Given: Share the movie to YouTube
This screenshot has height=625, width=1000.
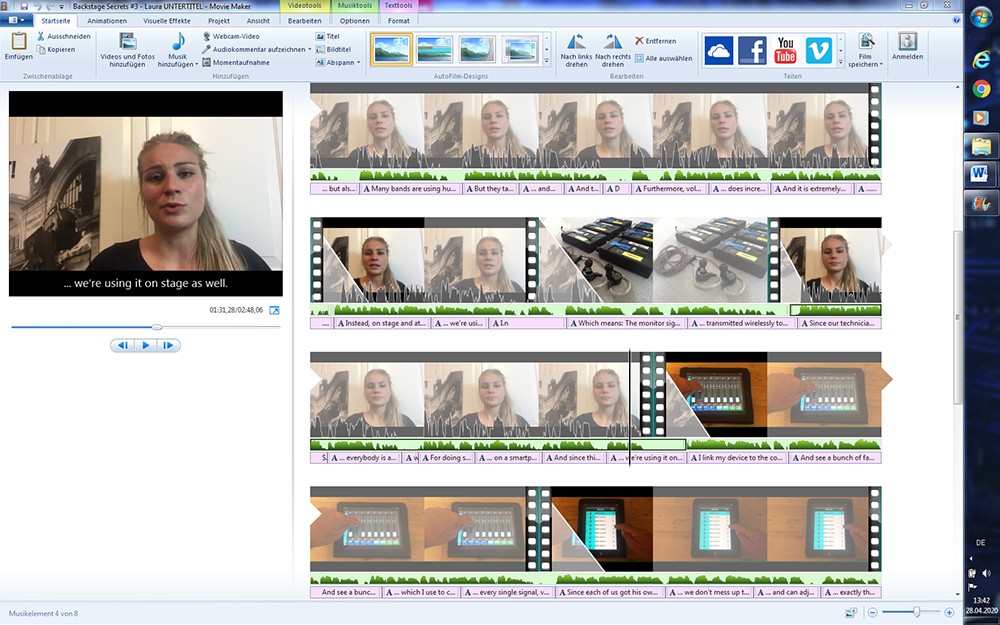Looking at the screenshot, I should coord(785,50).
